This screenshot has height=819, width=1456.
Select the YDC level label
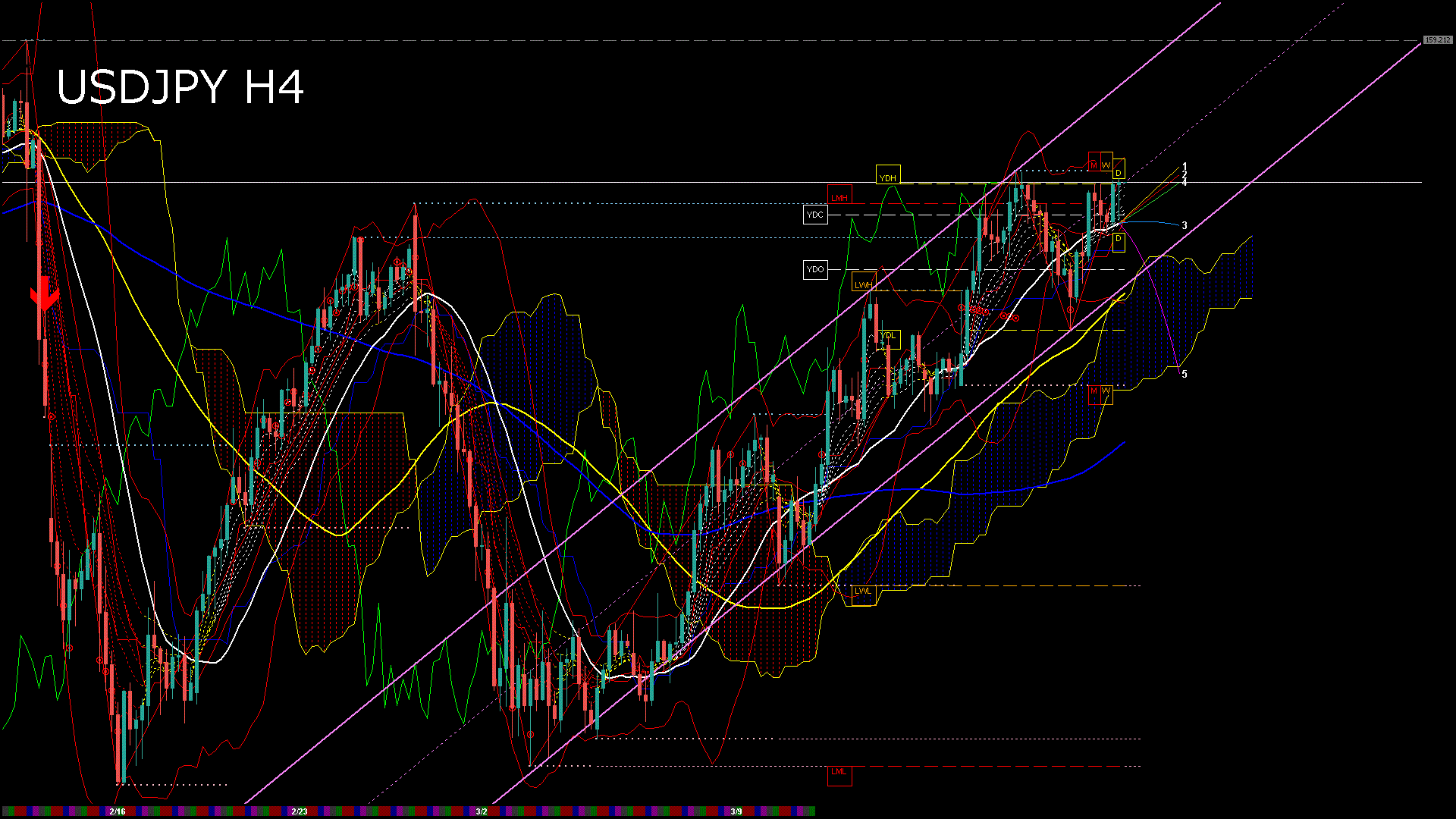pos(814,215)
